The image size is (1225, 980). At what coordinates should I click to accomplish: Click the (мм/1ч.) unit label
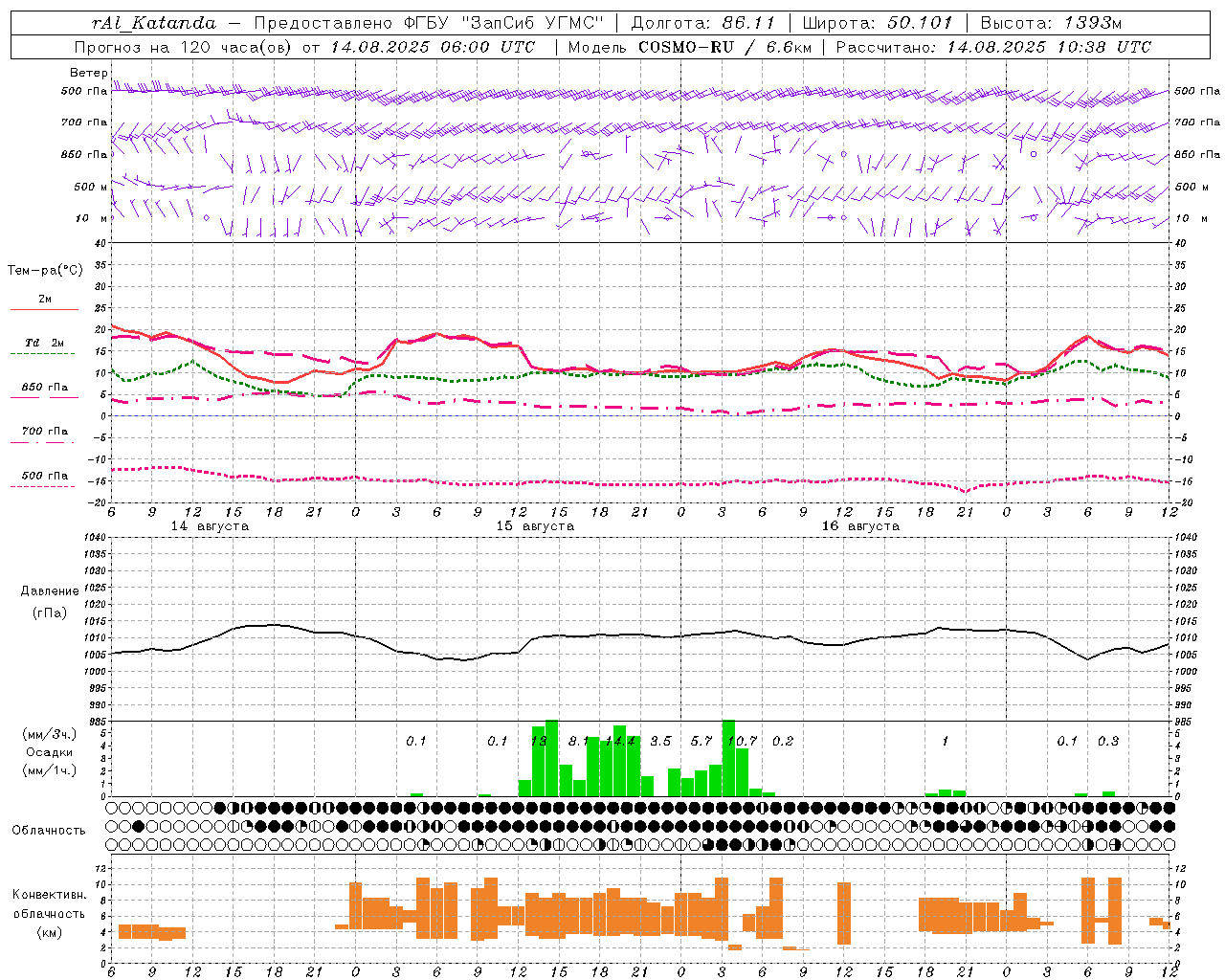50,770
